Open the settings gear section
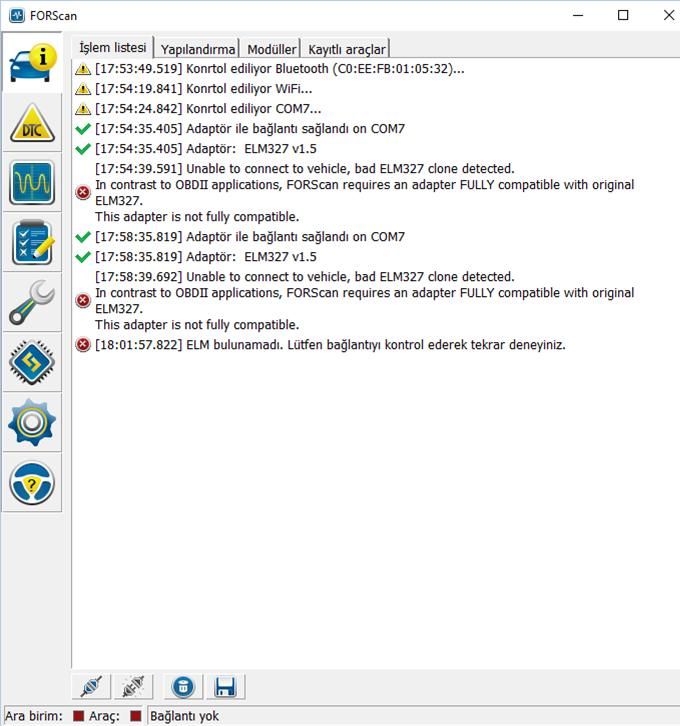680x726 pixels. (x=32, y=423)
